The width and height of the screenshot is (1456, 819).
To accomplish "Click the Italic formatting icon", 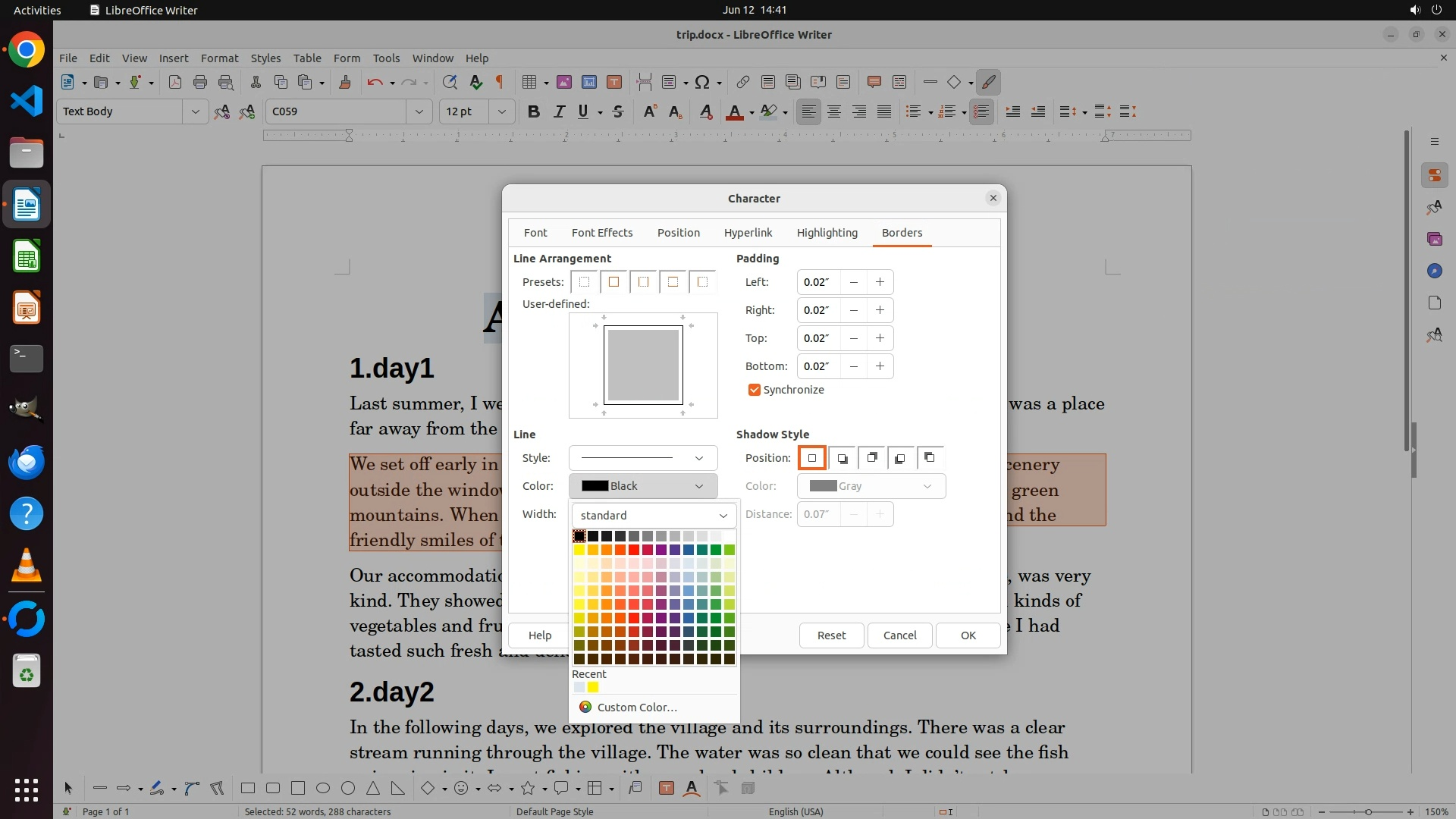I will coord(559,111).
